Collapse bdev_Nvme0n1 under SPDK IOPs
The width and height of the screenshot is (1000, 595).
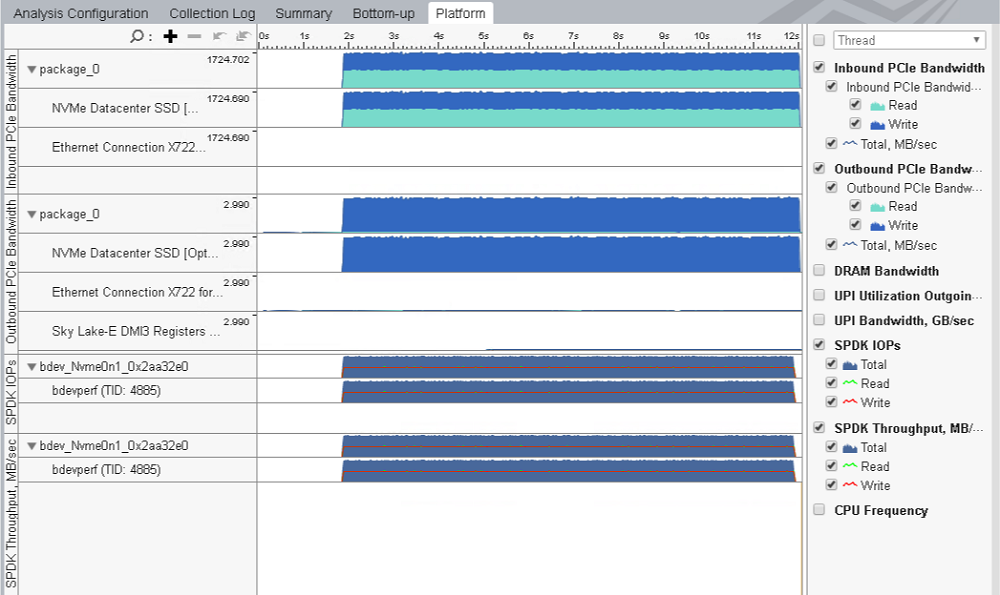point(32,367)
